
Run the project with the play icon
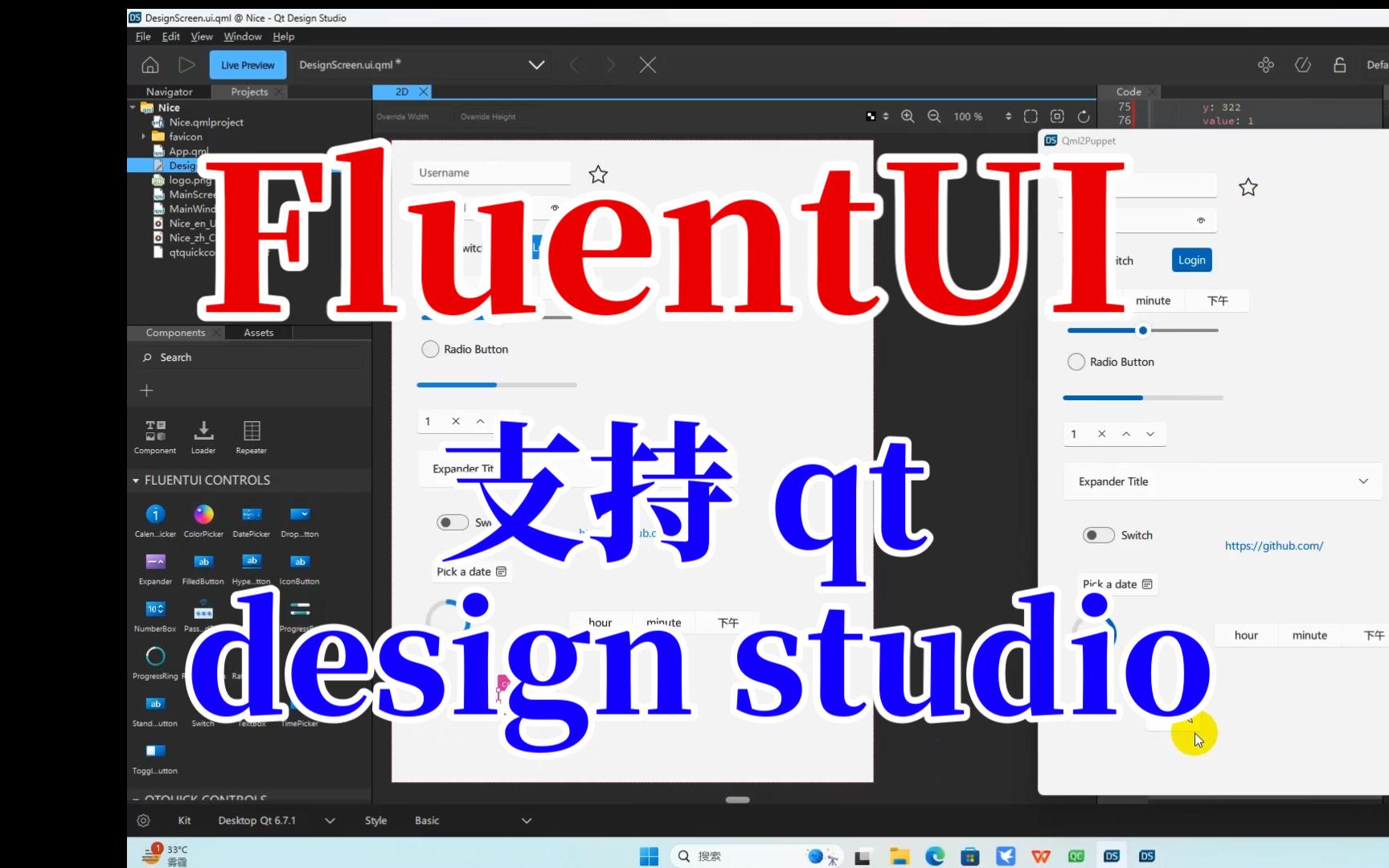pyautogui.click(x=186, y=65)
